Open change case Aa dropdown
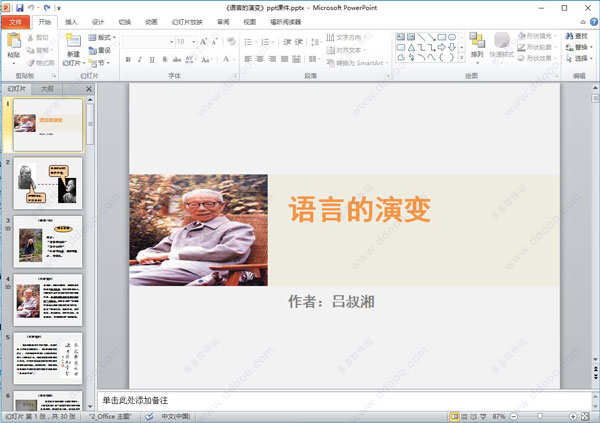Viewport: 600px width, 423px height. [207, 59]
